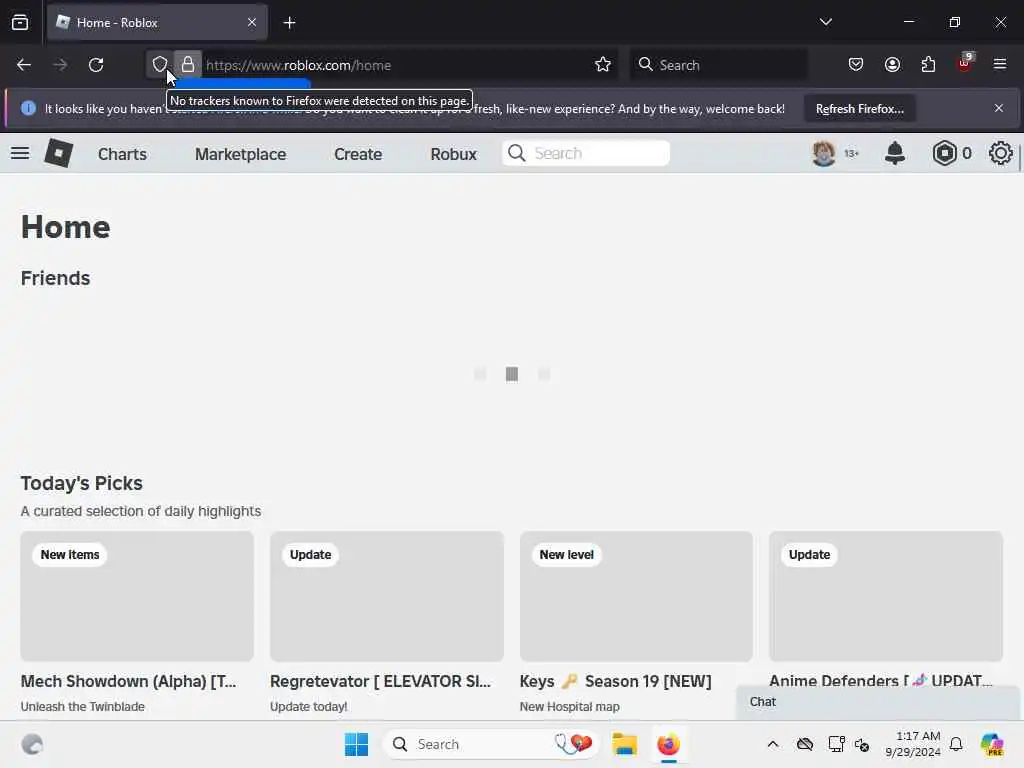
Task: Open the Robux balance icon
Action: 944,153
